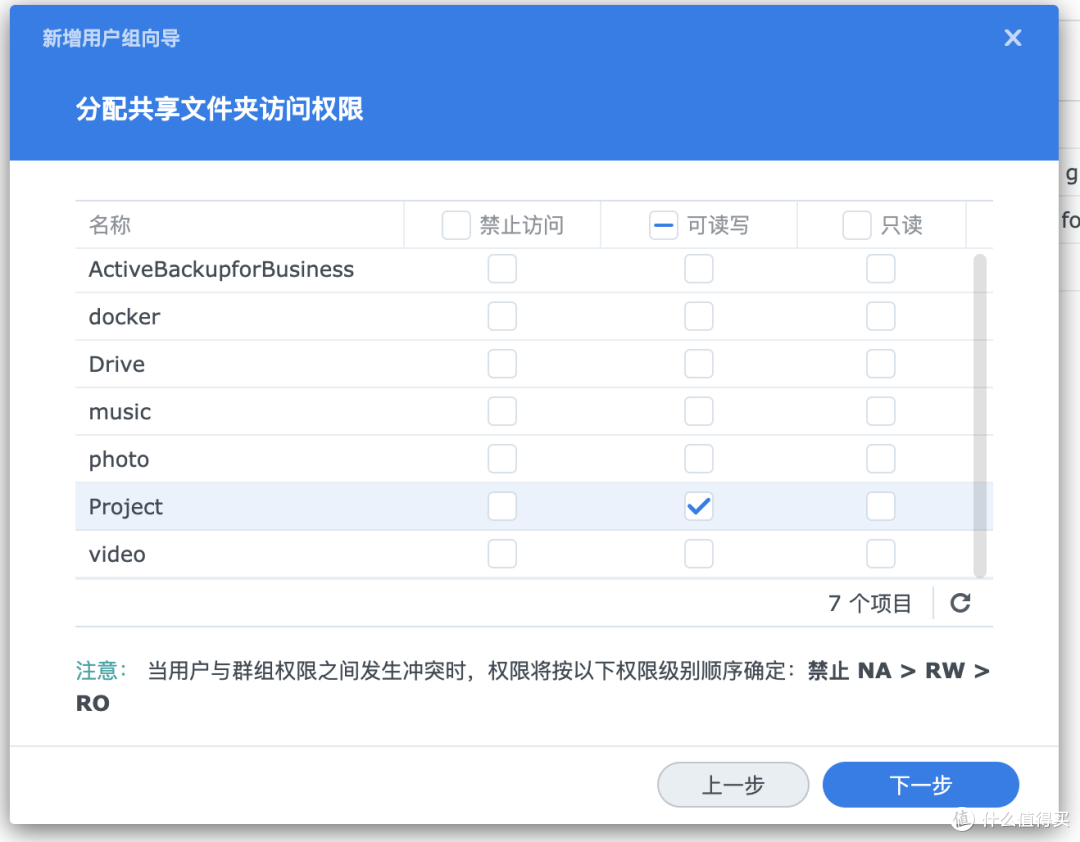Tick 只读 for Drive folder

pos(880,364)
